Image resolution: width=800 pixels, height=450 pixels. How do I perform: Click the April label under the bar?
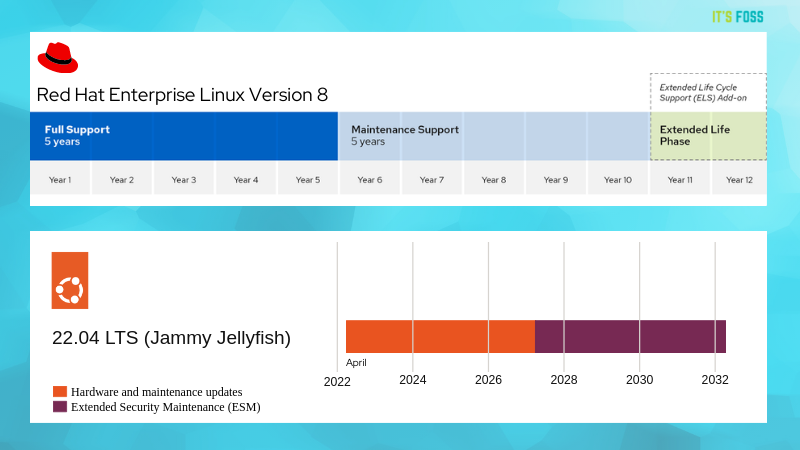tap(356, 363)
